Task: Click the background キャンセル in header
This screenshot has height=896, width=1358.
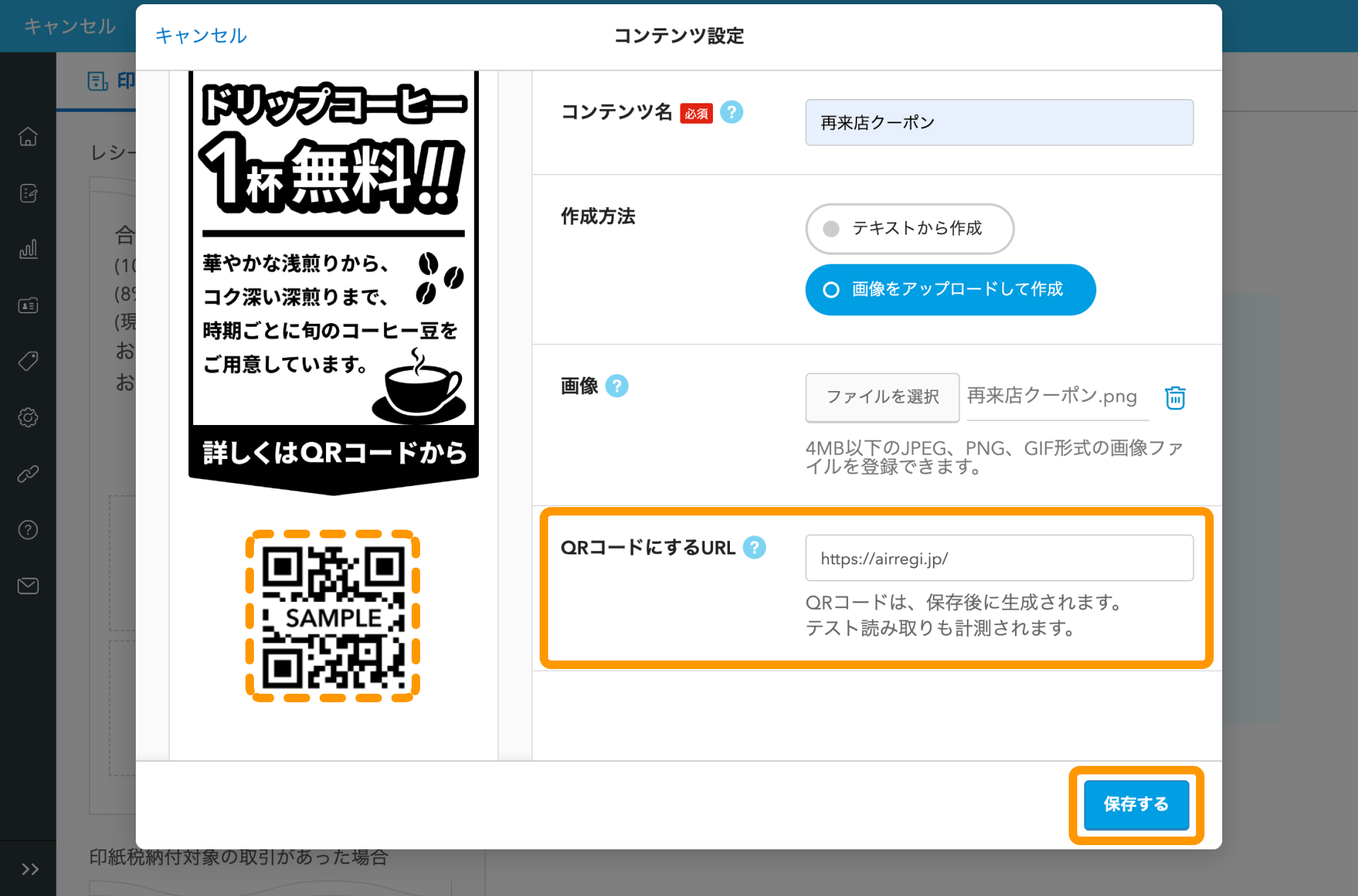Action: point(69,26)
